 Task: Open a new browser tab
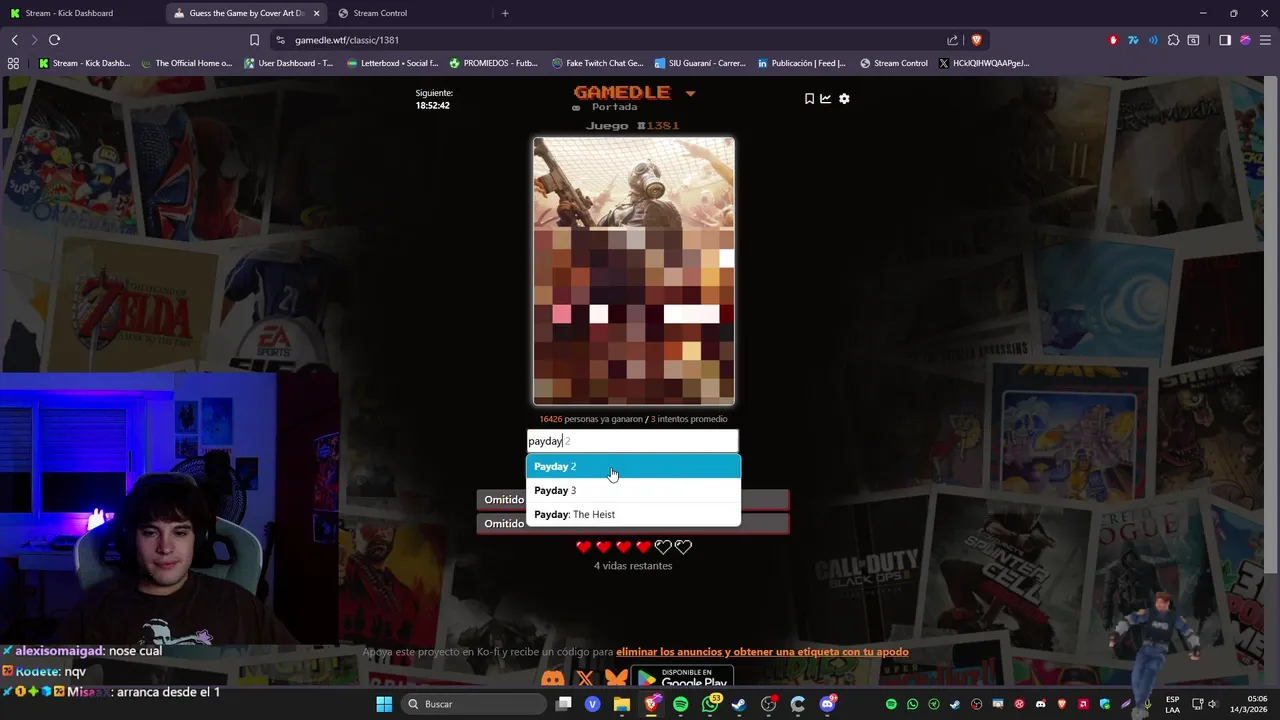click(x=505, y=13)
